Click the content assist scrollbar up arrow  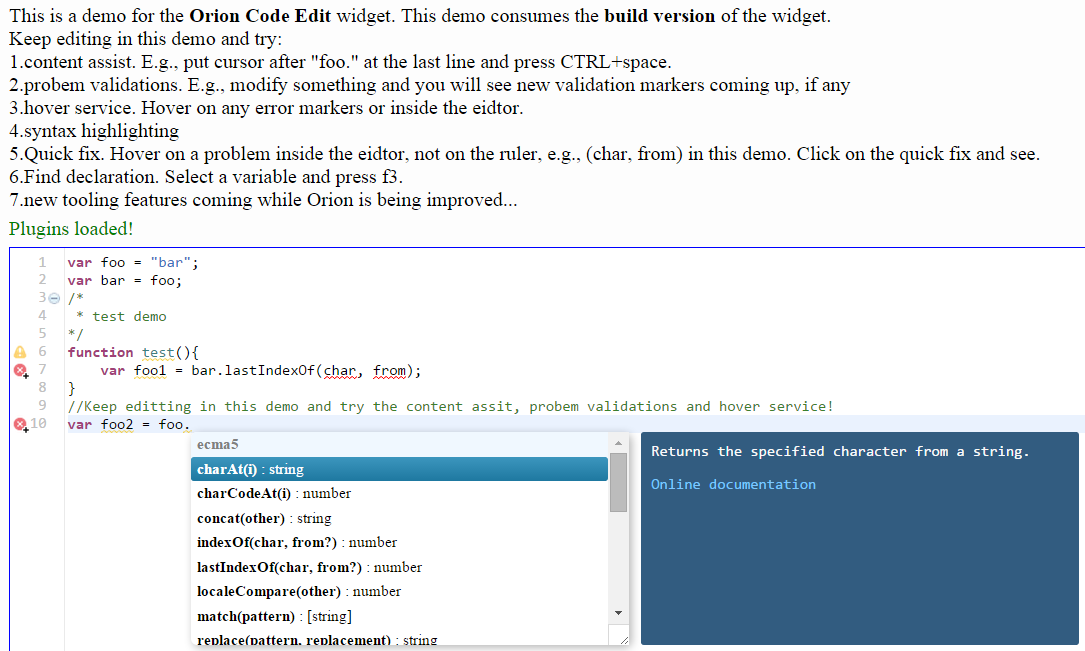coord(619,443)
